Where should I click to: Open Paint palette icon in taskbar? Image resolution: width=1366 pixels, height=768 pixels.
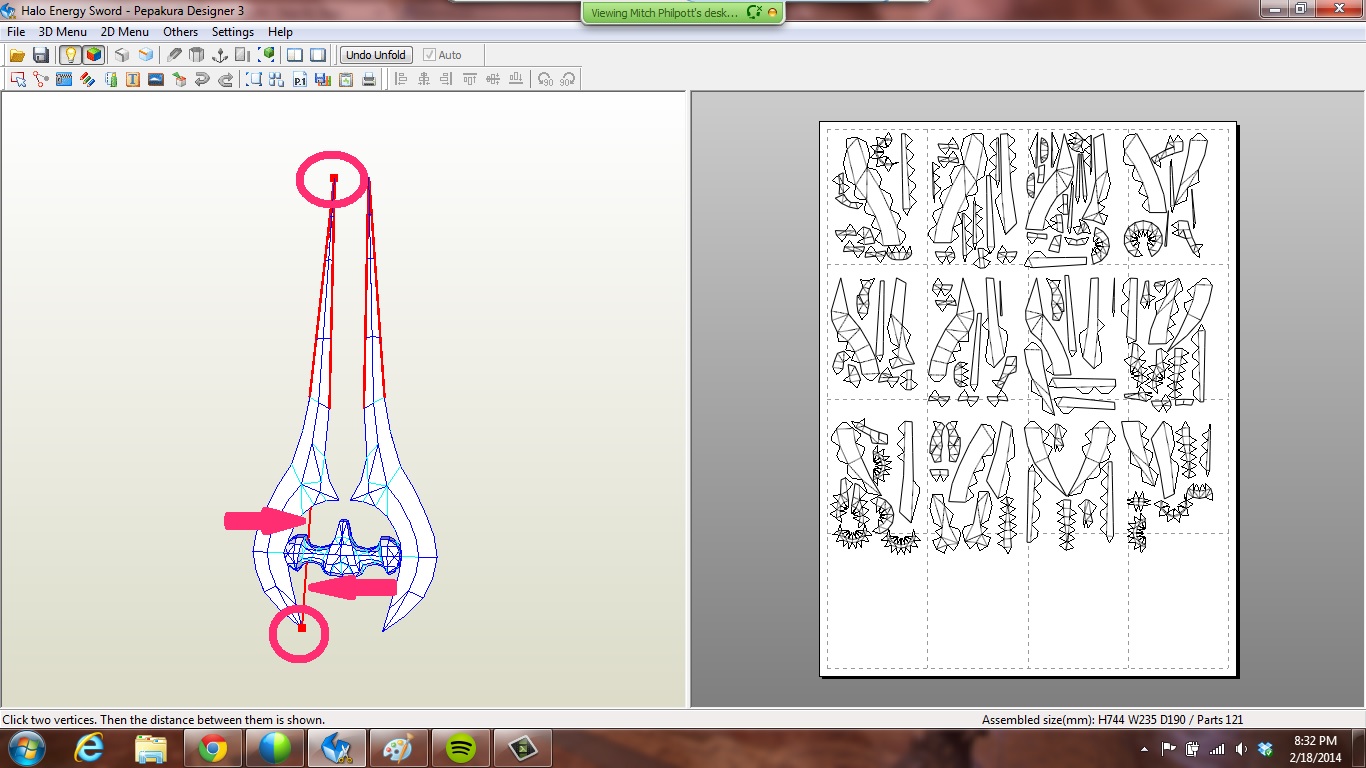pos(398,748)
